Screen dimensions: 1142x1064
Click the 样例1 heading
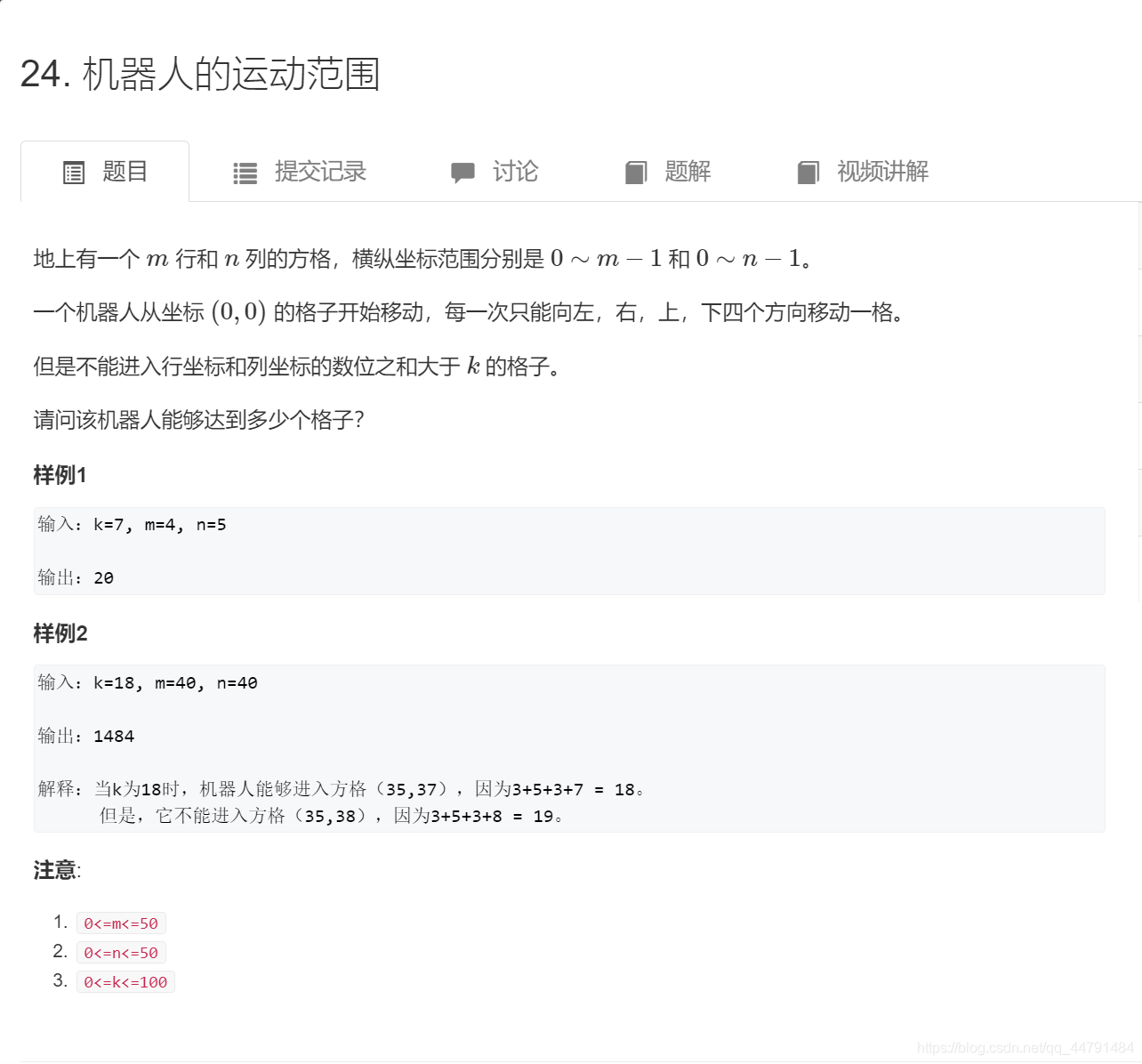60,475
